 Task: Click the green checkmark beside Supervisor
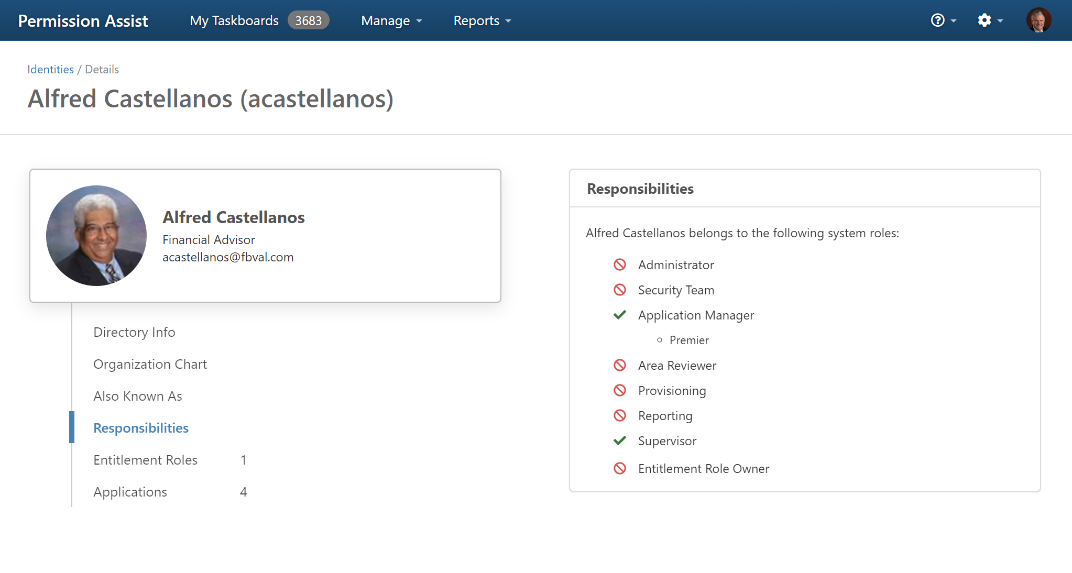(620, 441)
